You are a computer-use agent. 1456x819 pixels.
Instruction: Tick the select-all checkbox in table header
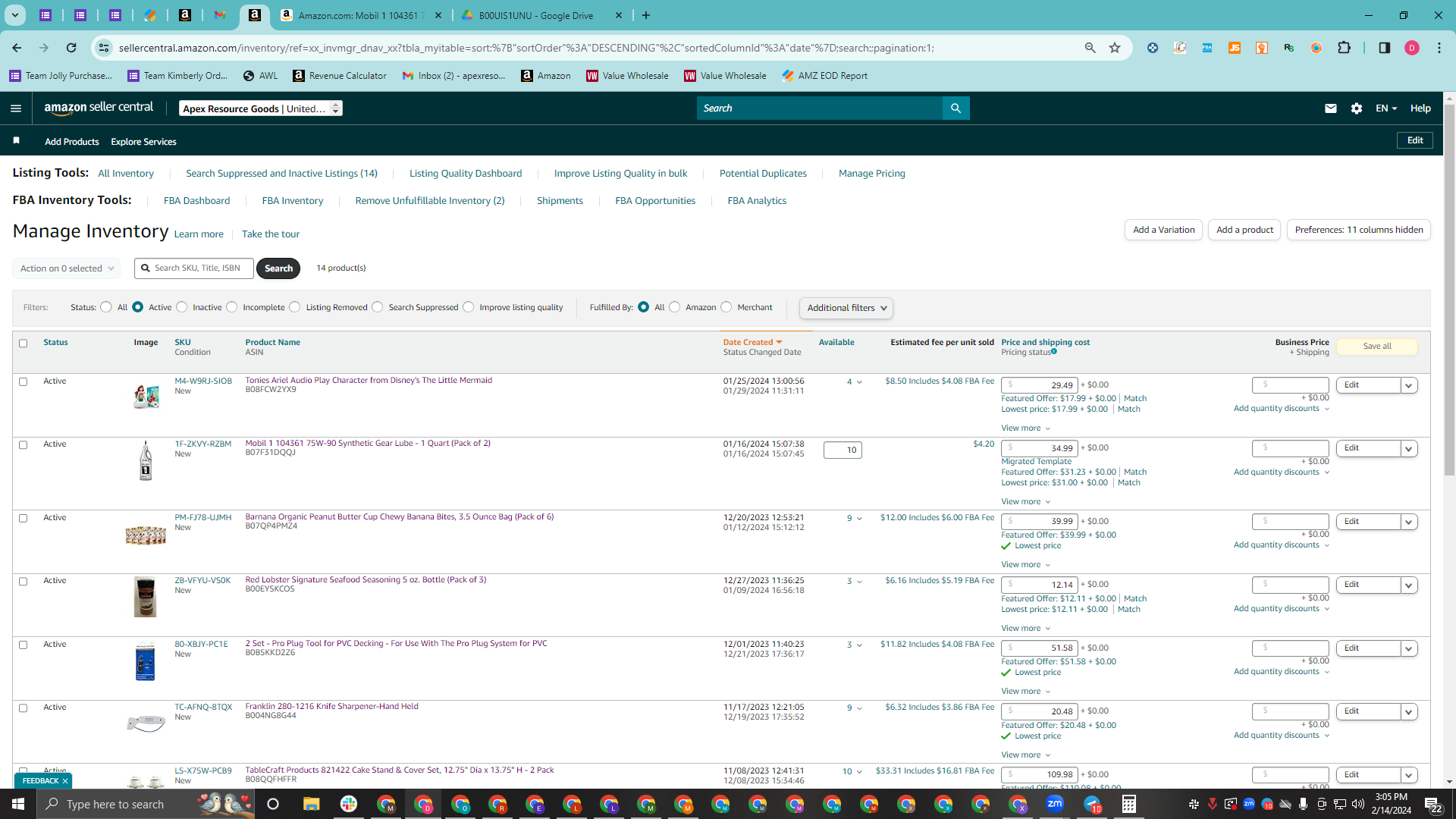tap(23, 344)
